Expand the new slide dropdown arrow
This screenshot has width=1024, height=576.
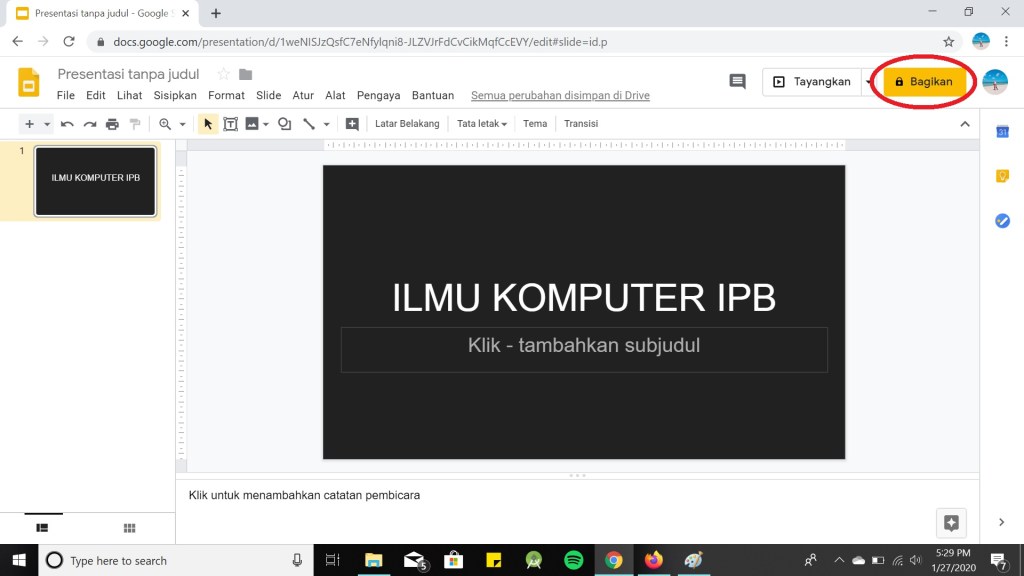point(47,124)
